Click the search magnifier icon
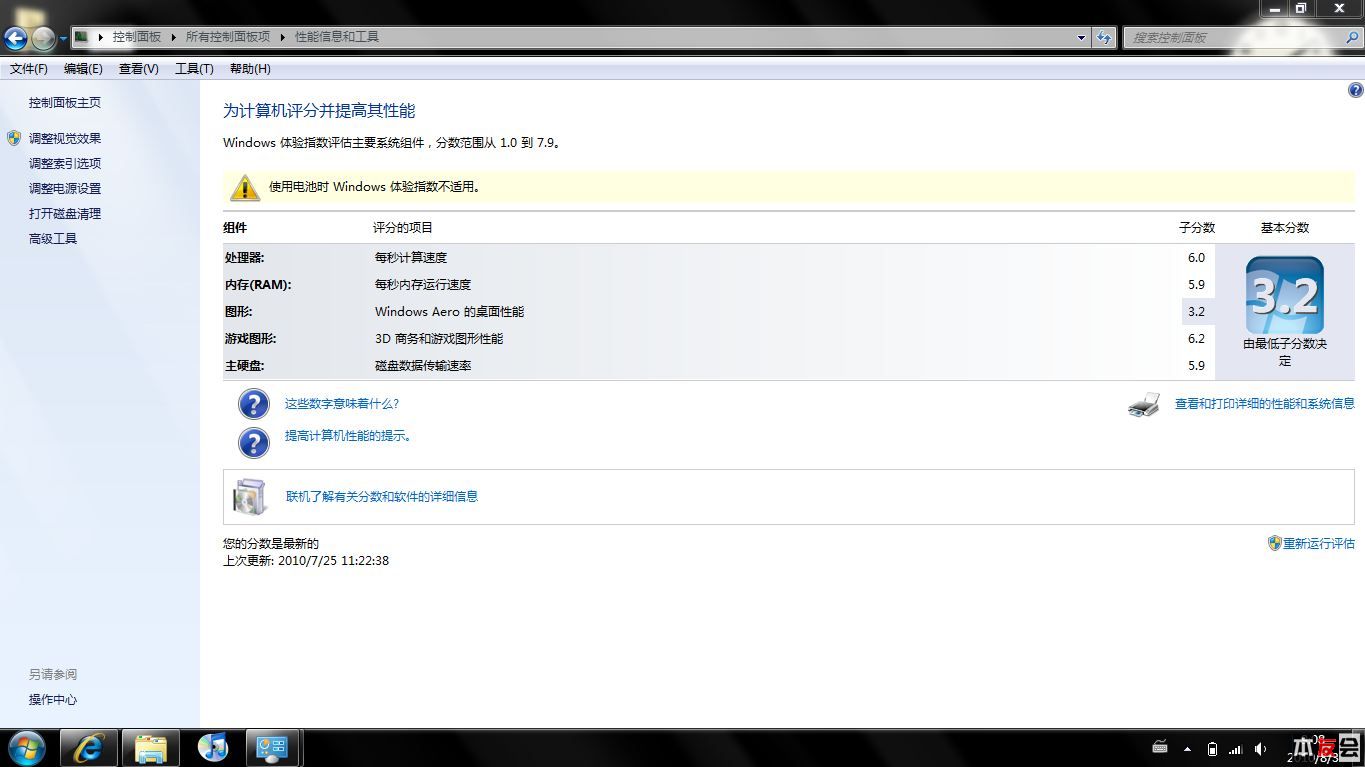This screenshot has width=1365, height=767. [1353, 37]
